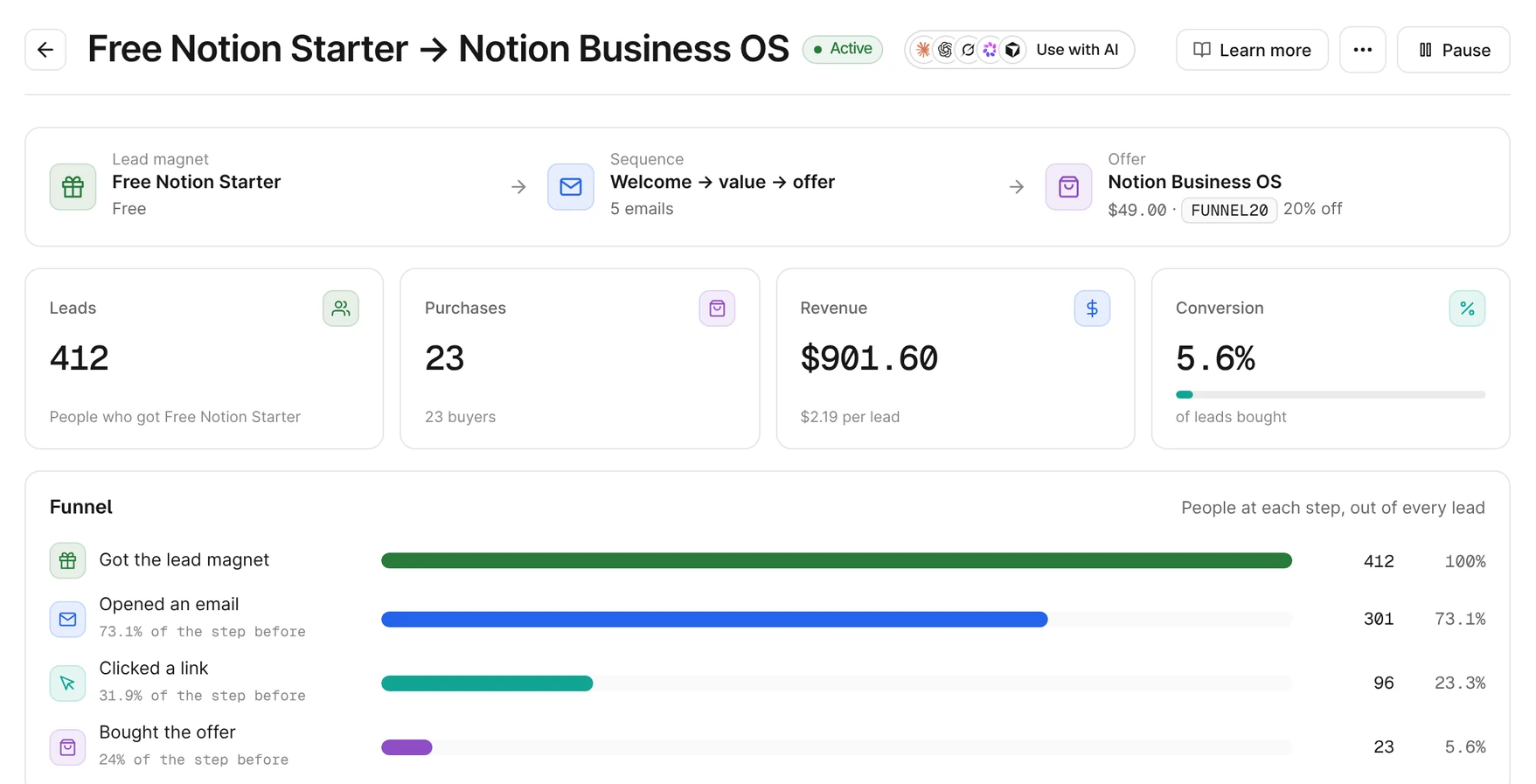Click the green Got the lead magnet bar
Viewport: 1536px width, 784px height.
coord(837,560)
